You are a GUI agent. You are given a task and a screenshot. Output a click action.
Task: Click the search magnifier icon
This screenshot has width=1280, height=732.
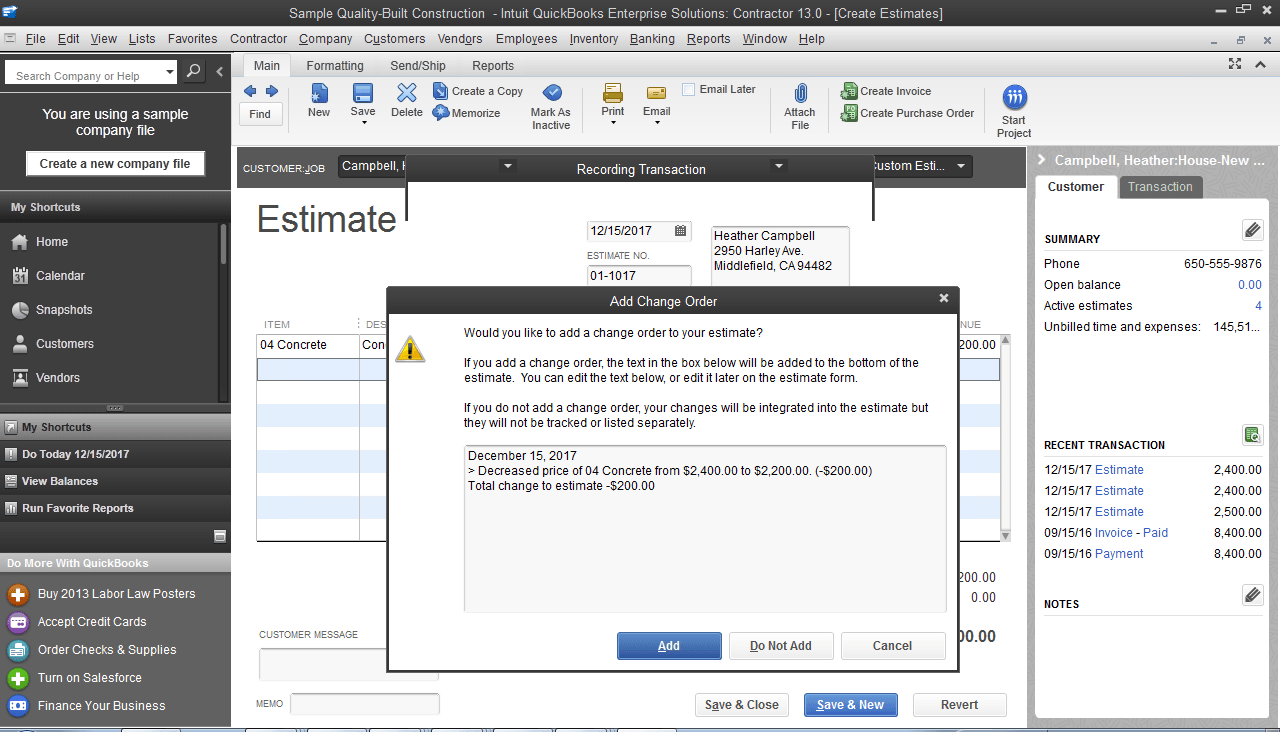tap(194, 72)
